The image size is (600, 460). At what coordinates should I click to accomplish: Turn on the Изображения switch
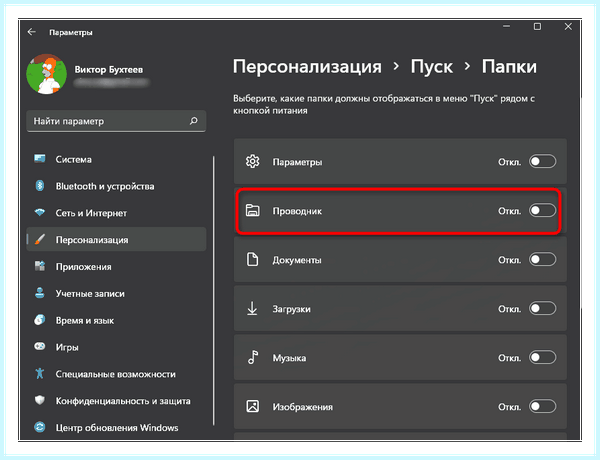[542, 406]
